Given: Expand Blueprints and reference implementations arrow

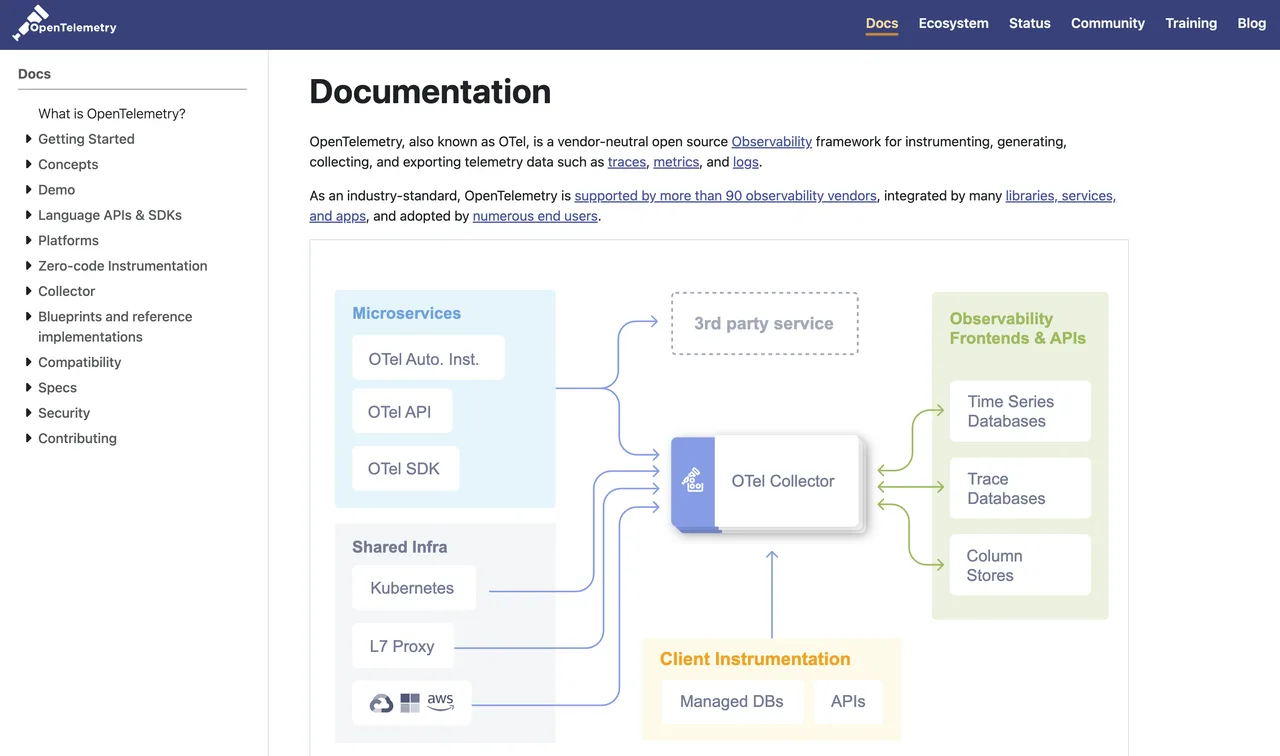Looking at the screenshot, I should point(28,316).
